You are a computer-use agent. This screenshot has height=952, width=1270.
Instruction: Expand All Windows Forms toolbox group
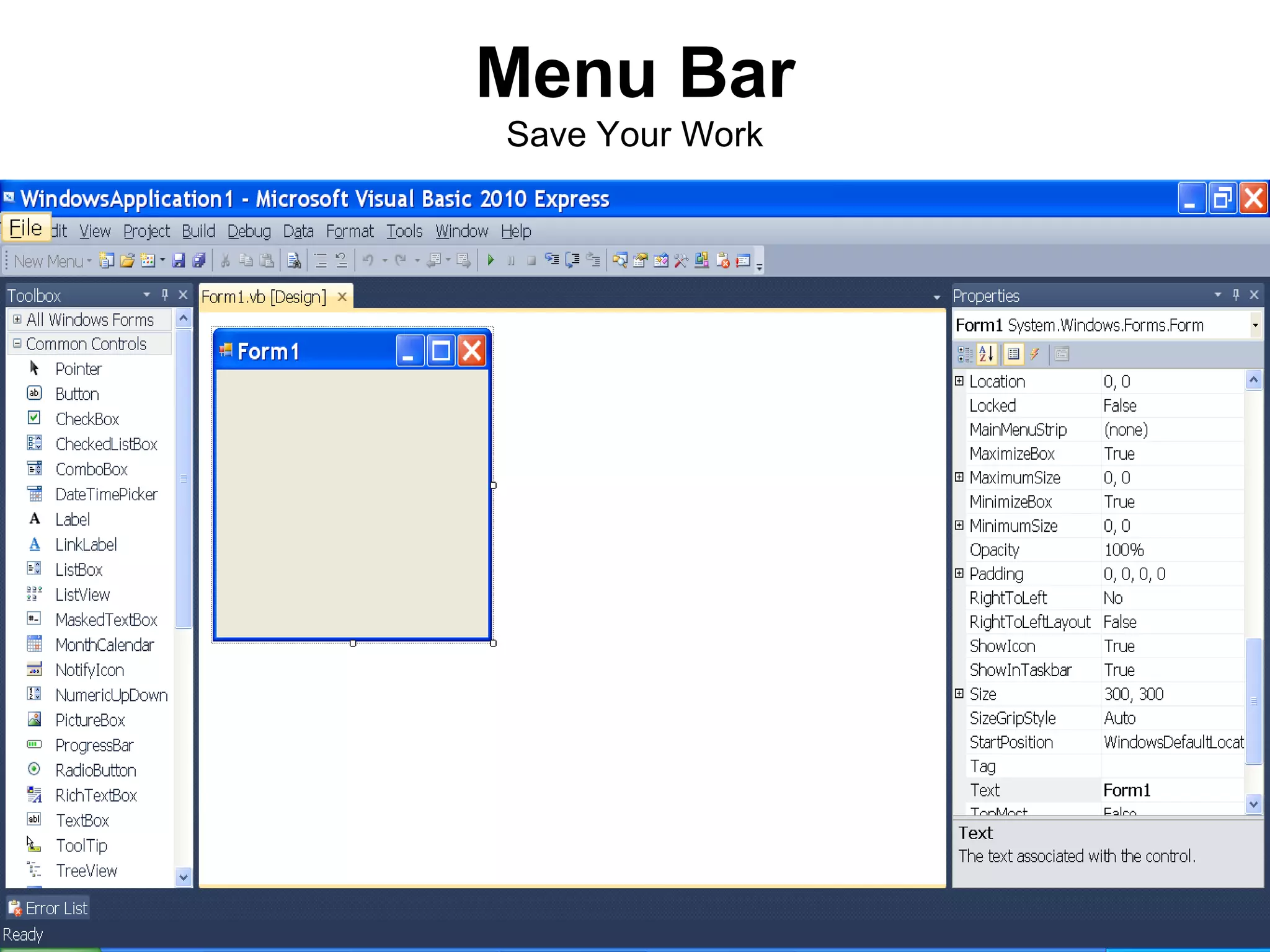[17, 319]
